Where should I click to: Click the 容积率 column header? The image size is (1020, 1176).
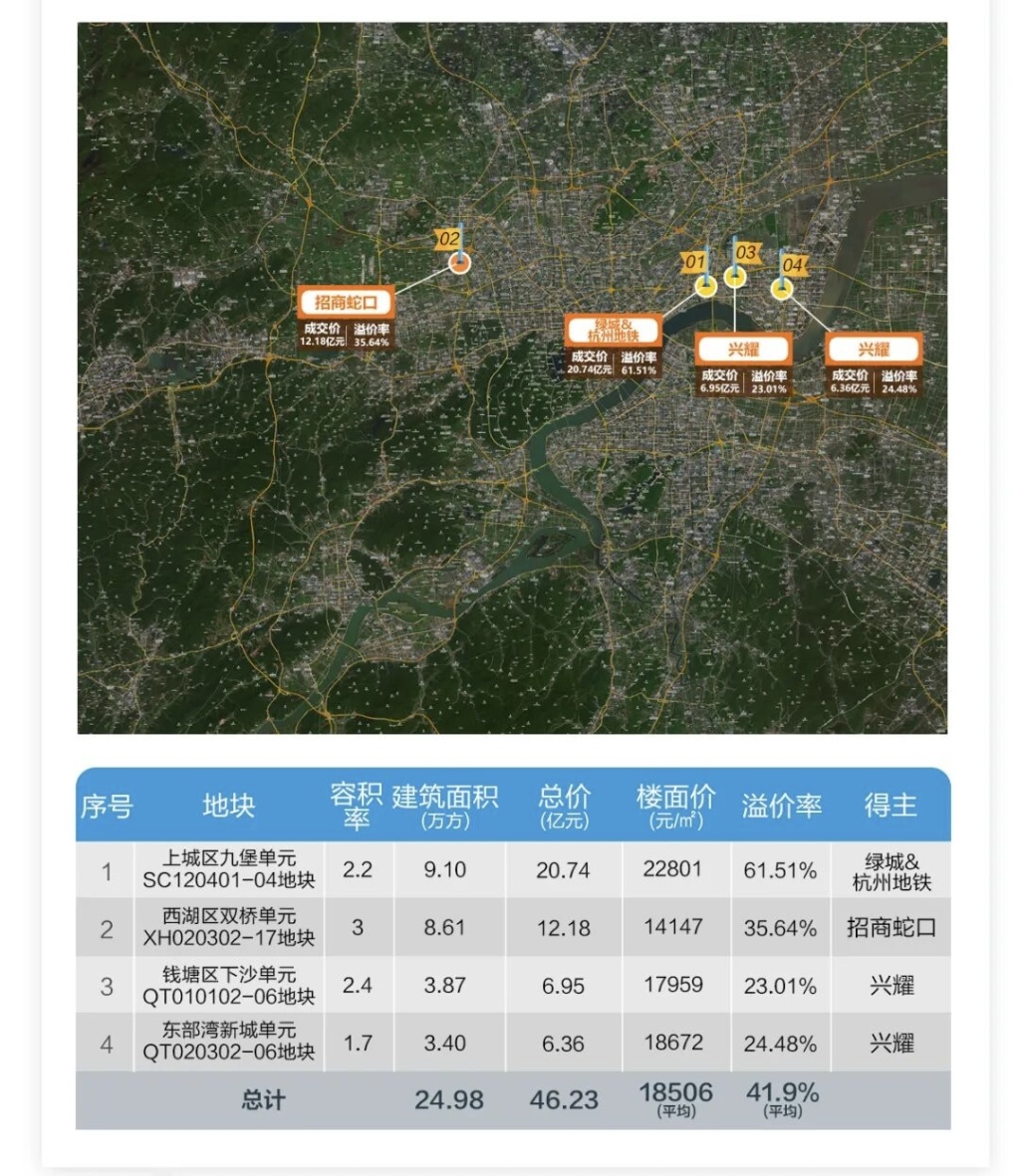point(357,806)
